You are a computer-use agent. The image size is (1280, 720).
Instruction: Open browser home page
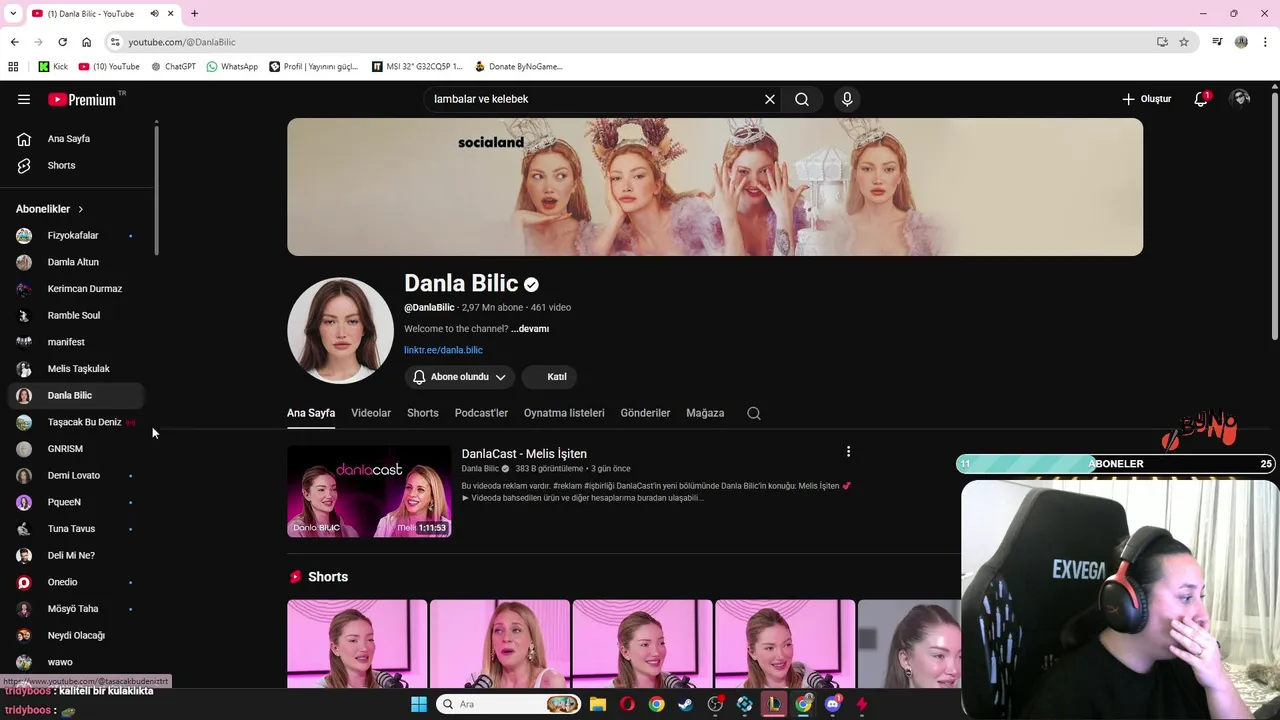(87, 42)
